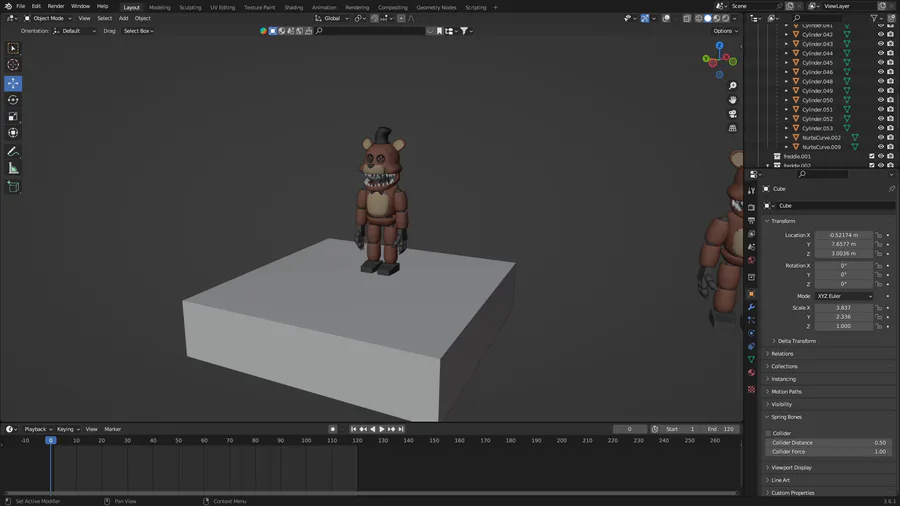Activate the Move tool
This screenshot has width=900, height=506.
point(13,83)
